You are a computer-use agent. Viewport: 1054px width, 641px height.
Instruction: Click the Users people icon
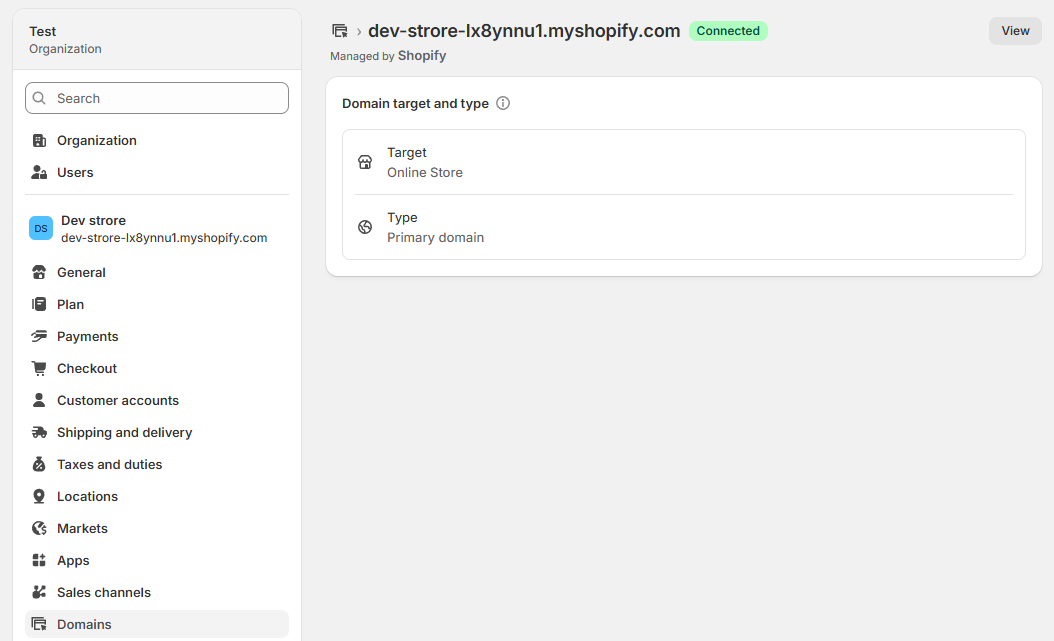coord(39,173)
